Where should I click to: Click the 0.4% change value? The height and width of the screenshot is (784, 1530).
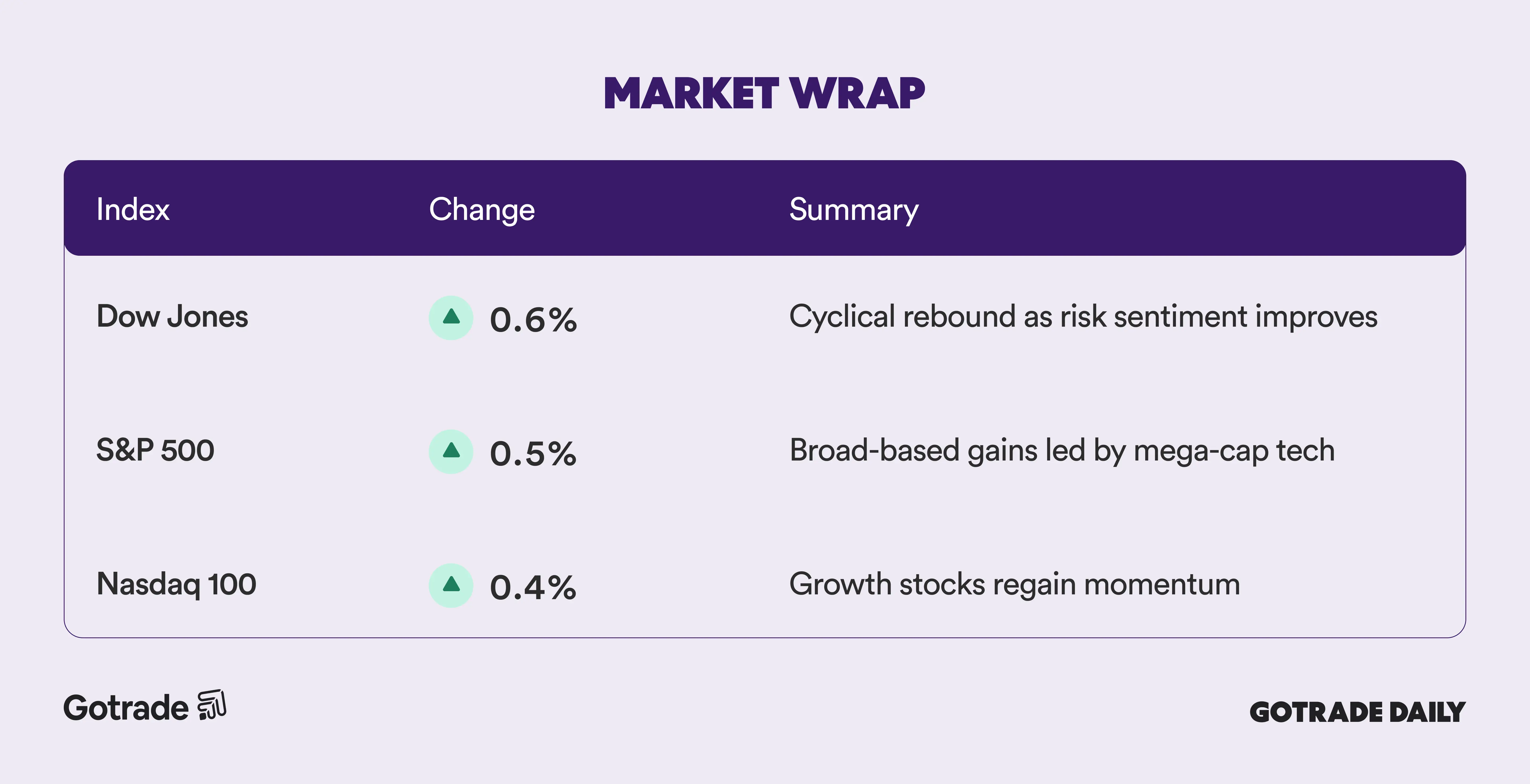tap(533, 587)
